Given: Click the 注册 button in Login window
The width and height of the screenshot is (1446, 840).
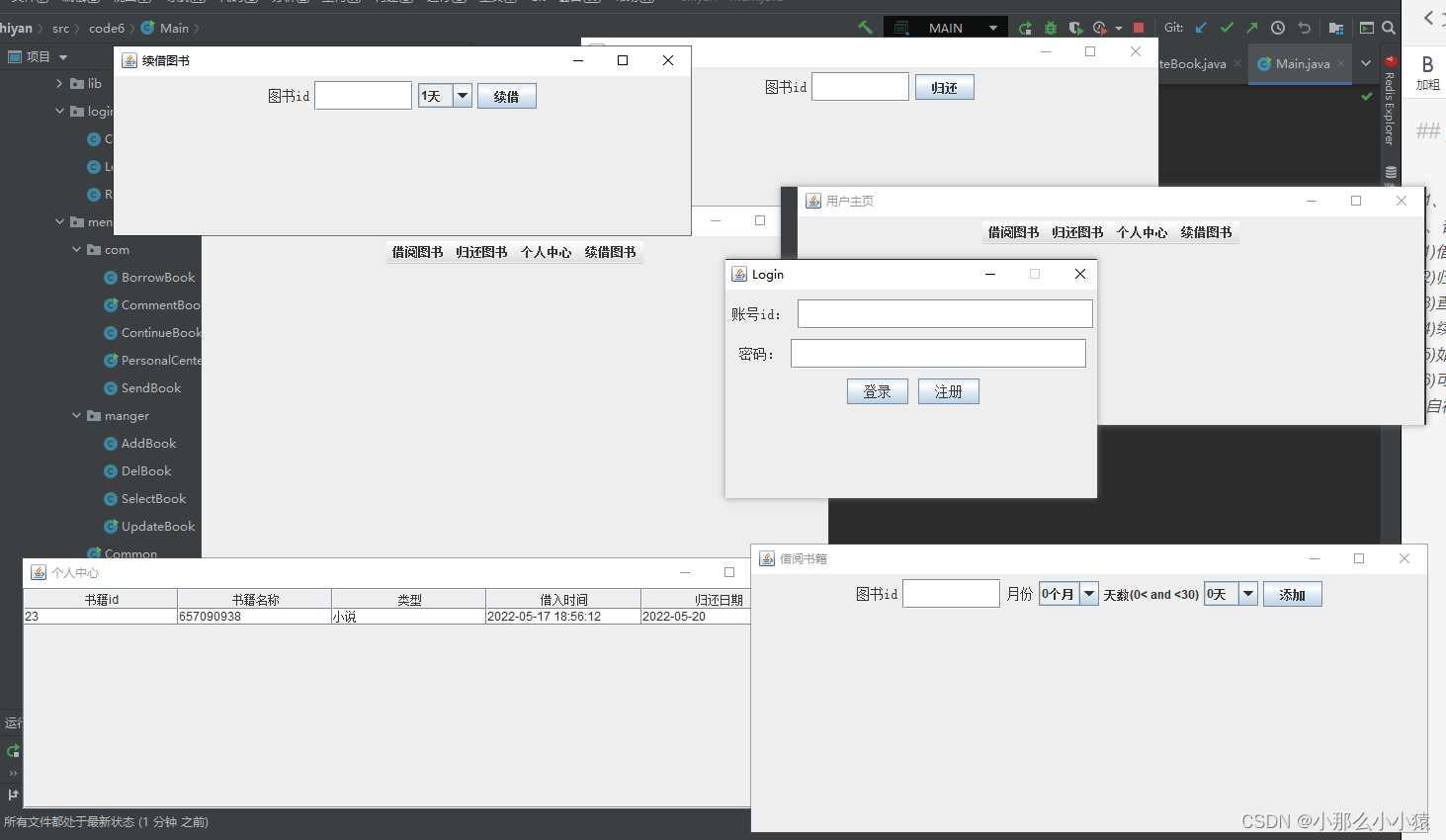Looking at the screenshot, I should pos(949,391).
